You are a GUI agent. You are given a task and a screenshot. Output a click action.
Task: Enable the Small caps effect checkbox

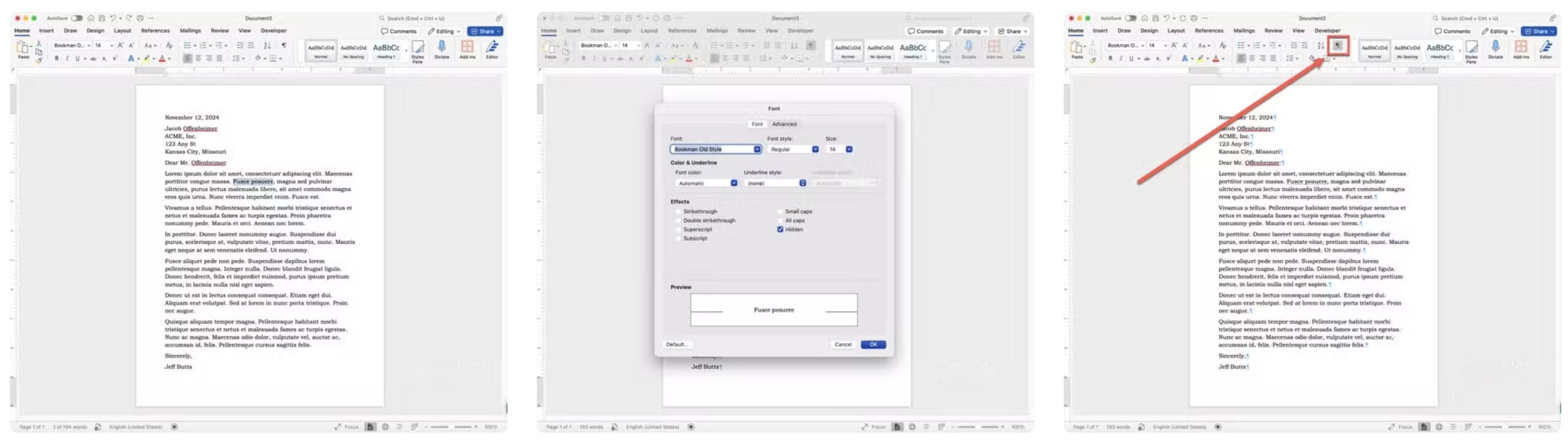point(780,212)
